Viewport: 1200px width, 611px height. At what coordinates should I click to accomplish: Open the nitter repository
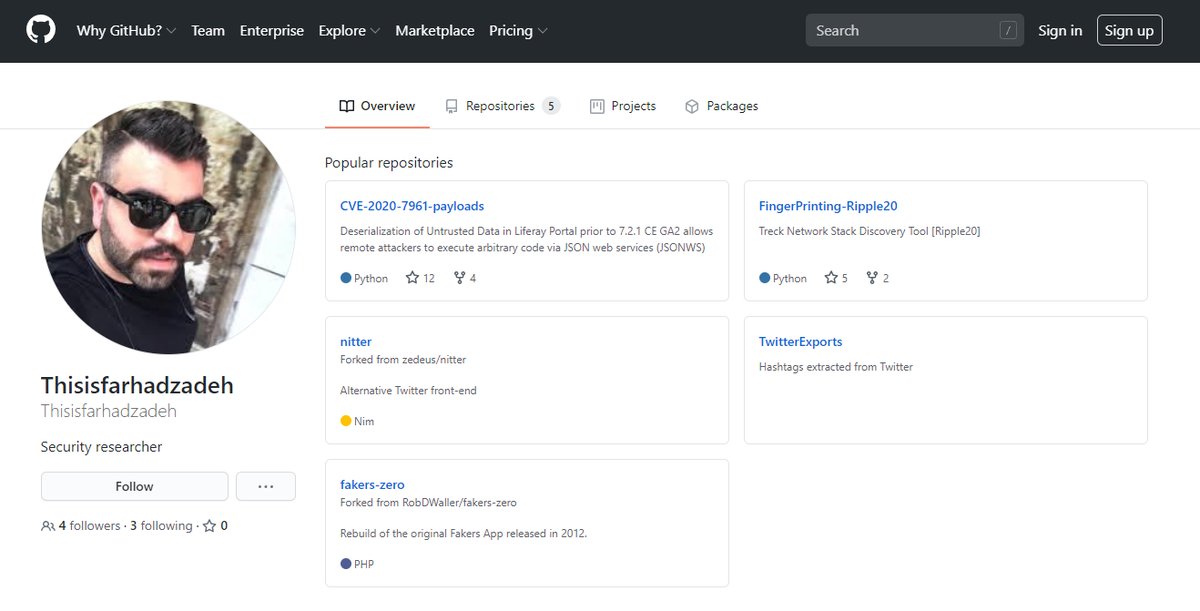(x=356, y=341)
